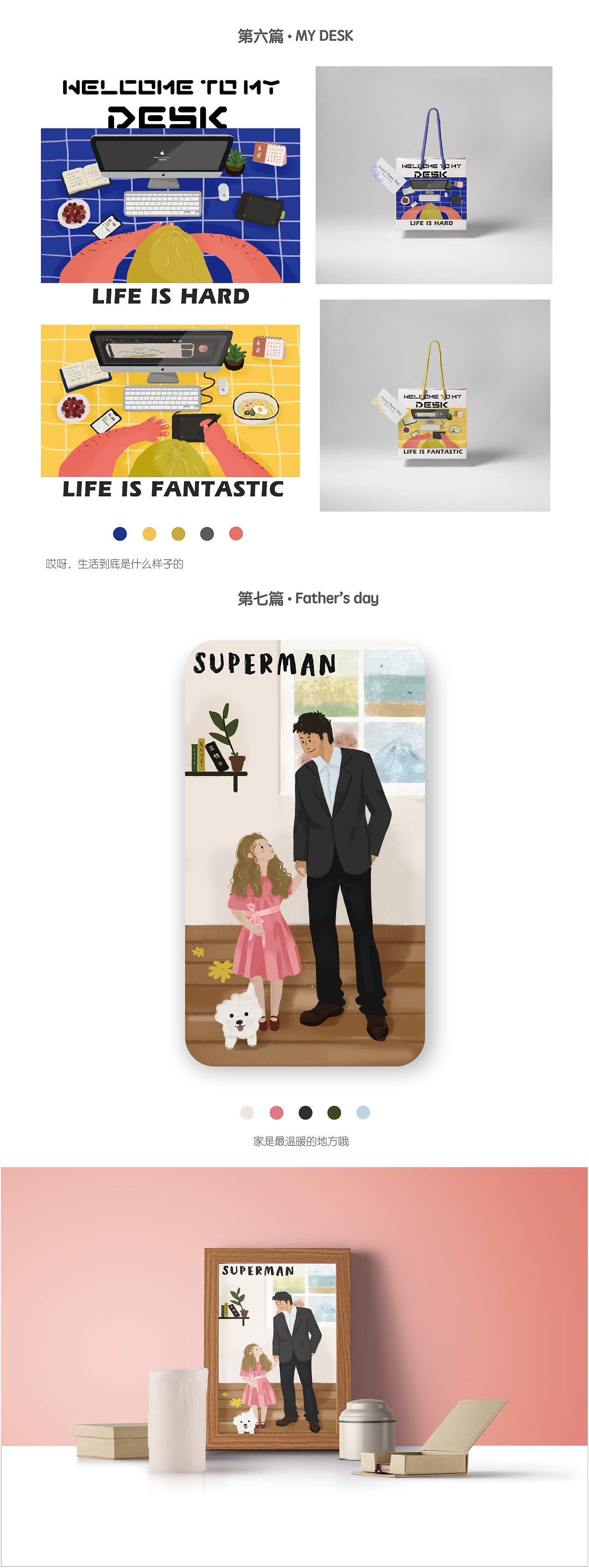Select the dark green color dot
This screenshot has height=1568, width=589.
tap(334, 1113)
